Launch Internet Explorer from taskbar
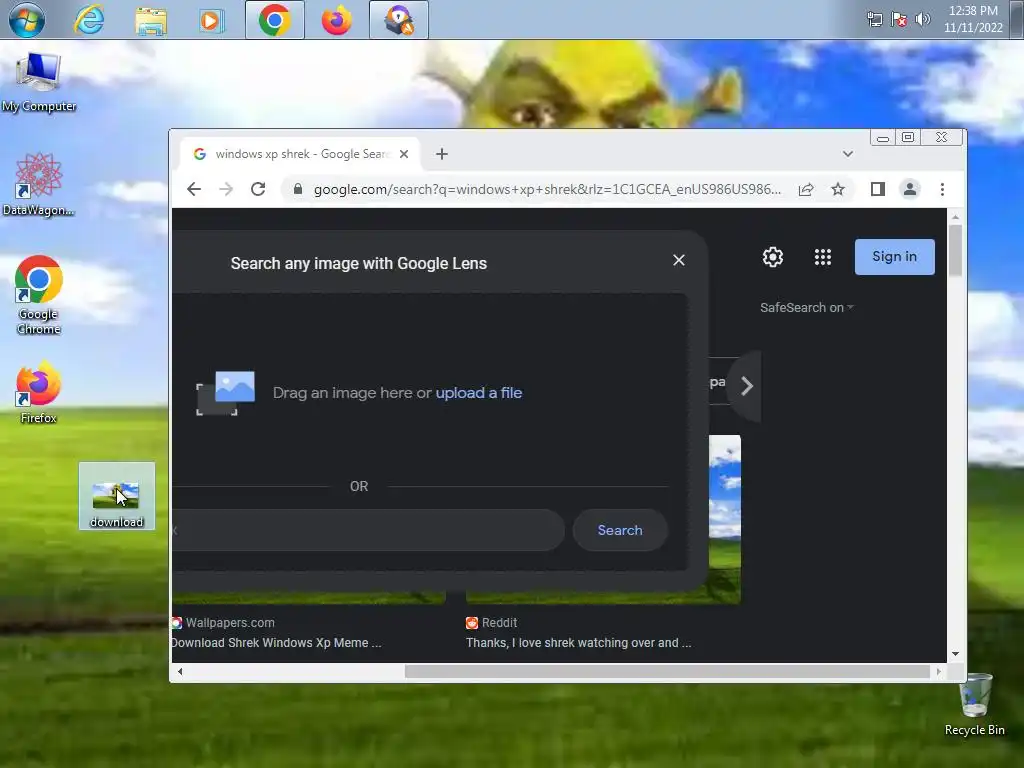 pos(89,20)
